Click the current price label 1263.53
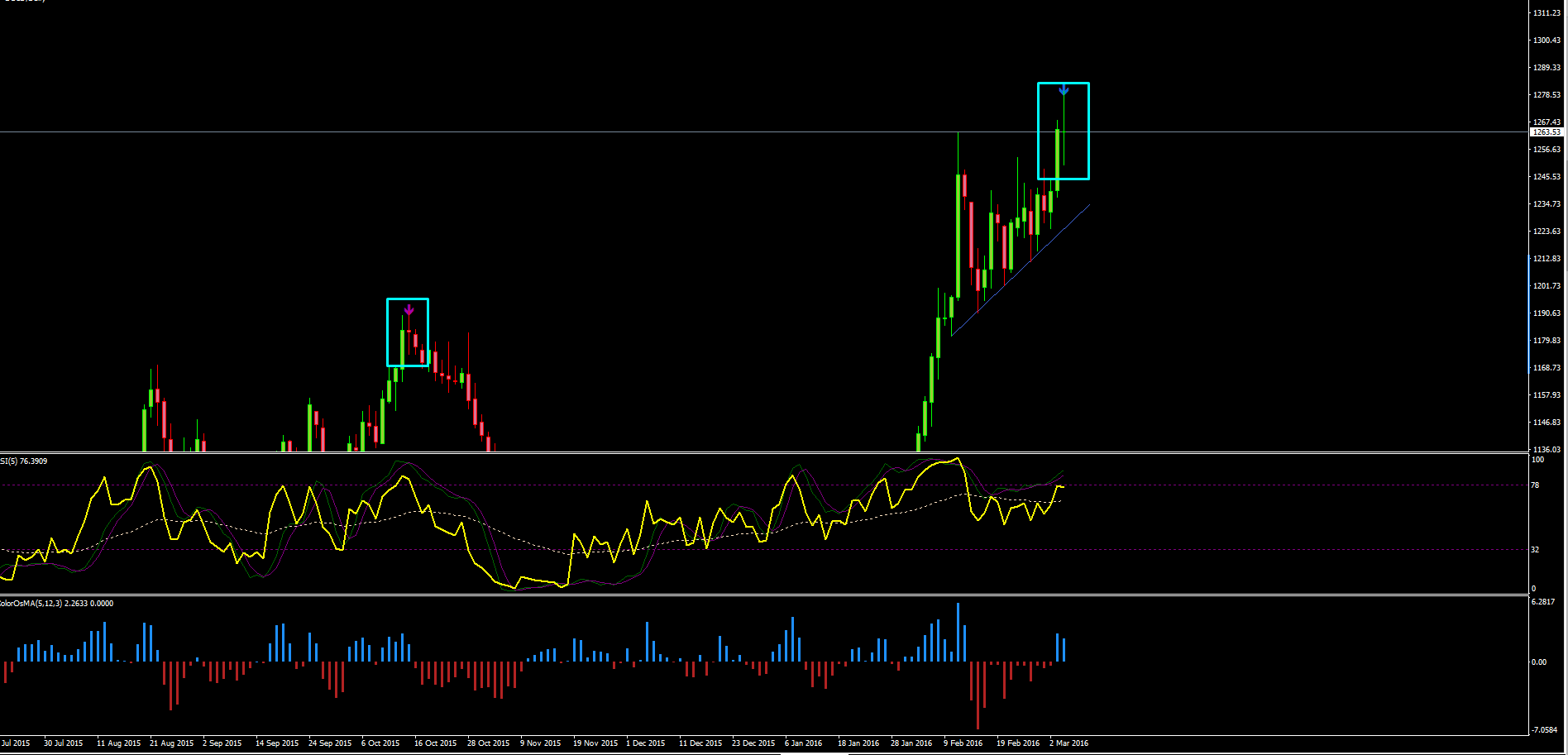The image size is (1568, 755). point(1546,132)
